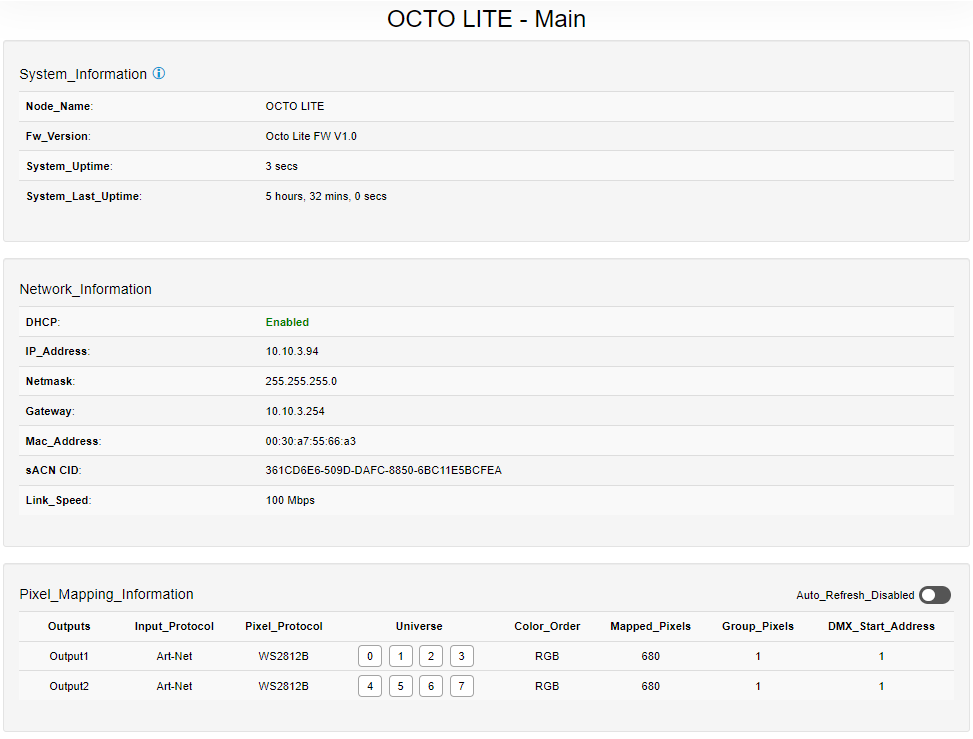Click the Mac_Address label
Viewport: 973px width, 739px height.
(63, 441)
